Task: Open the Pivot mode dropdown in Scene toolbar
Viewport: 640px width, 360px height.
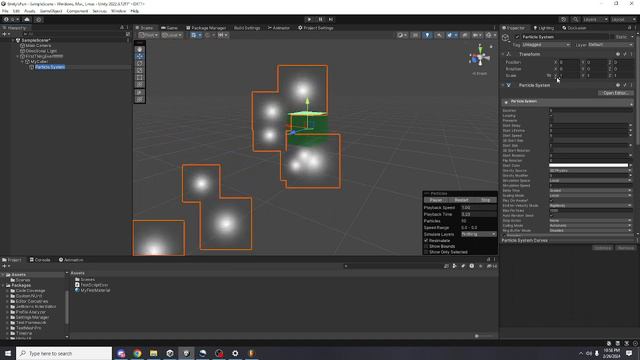Action: (148, 35)
